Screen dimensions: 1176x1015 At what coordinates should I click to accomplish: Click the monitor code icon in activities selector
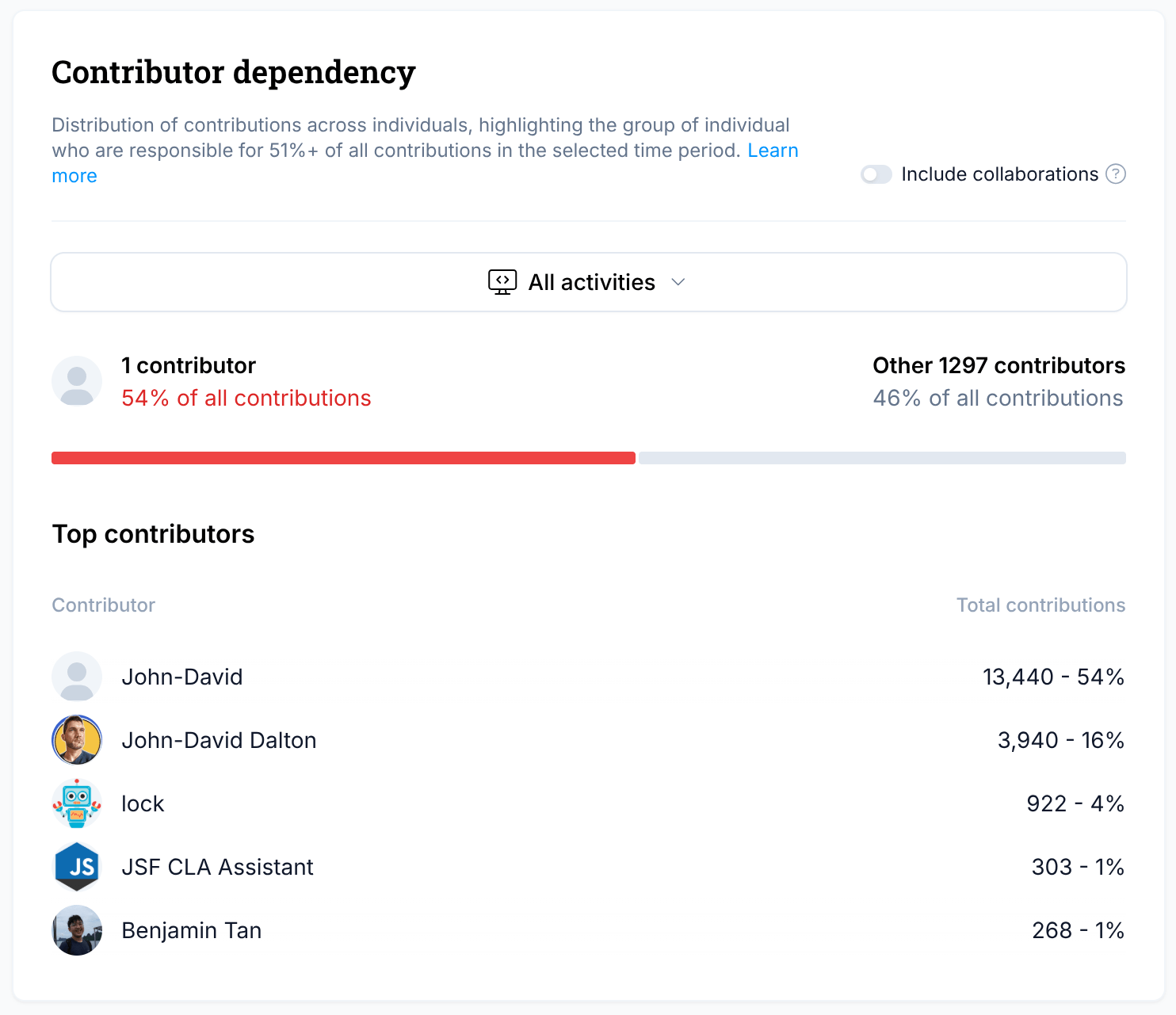(x=502, y=282)
